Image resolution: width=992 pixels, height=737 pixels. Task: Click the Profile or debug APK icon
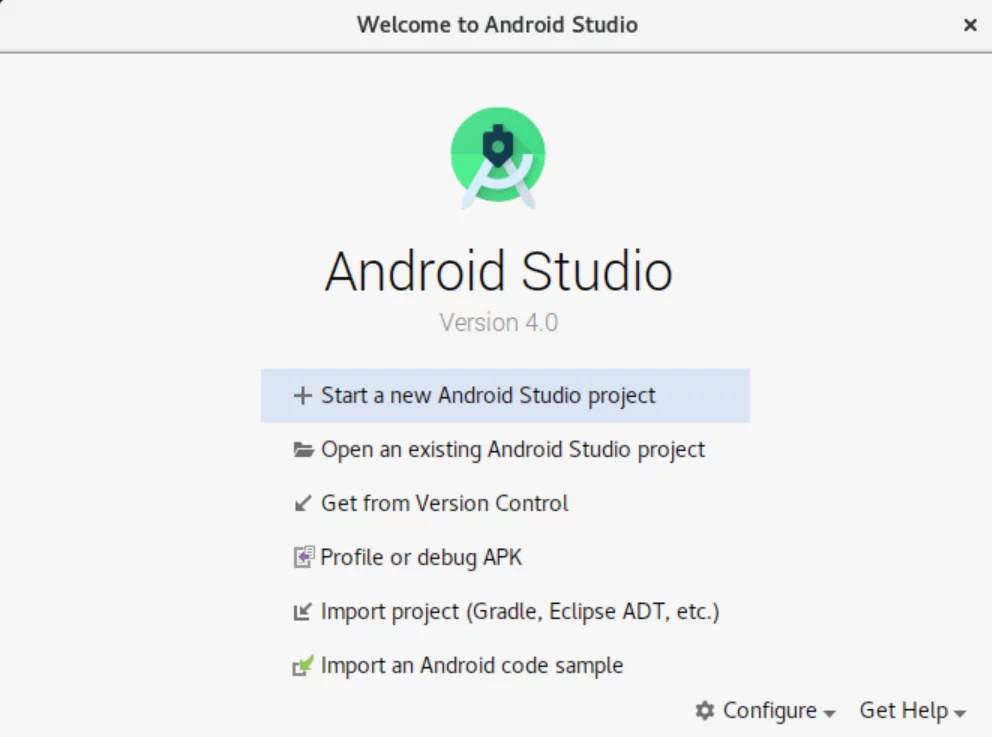[x=304, y=557]
